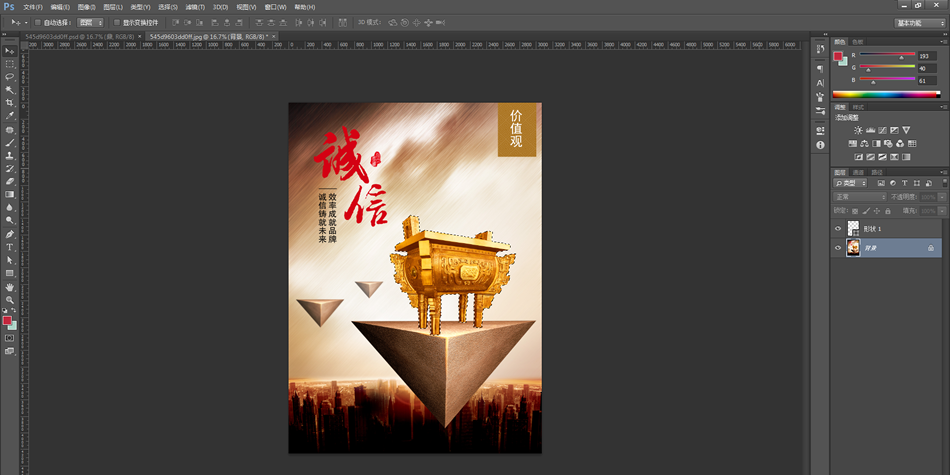Screen dimensions: 950x475
Task: Open the Info panel icon
Action: (x=820, y=145)
